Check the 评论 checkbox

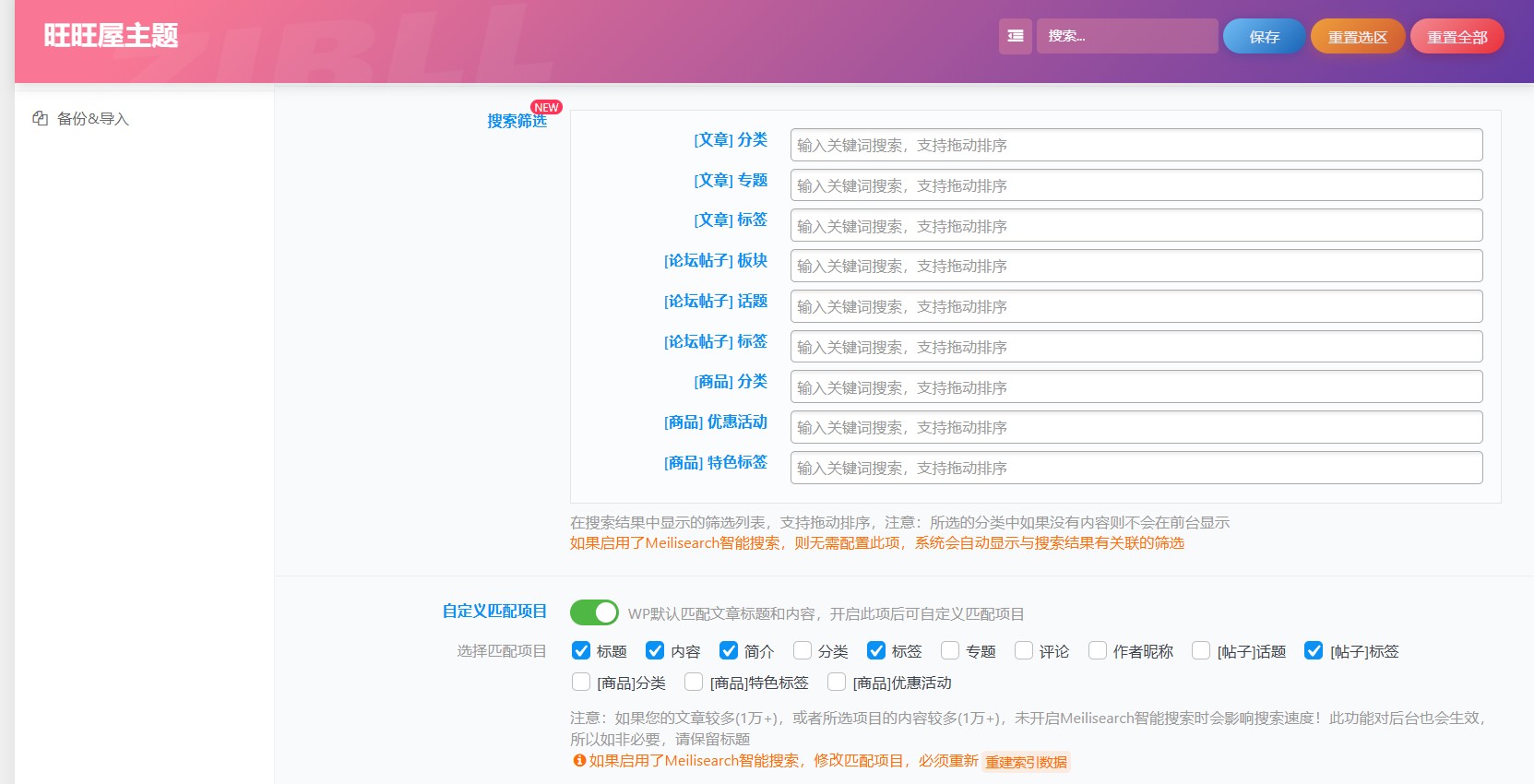[x=1024, y=650]
